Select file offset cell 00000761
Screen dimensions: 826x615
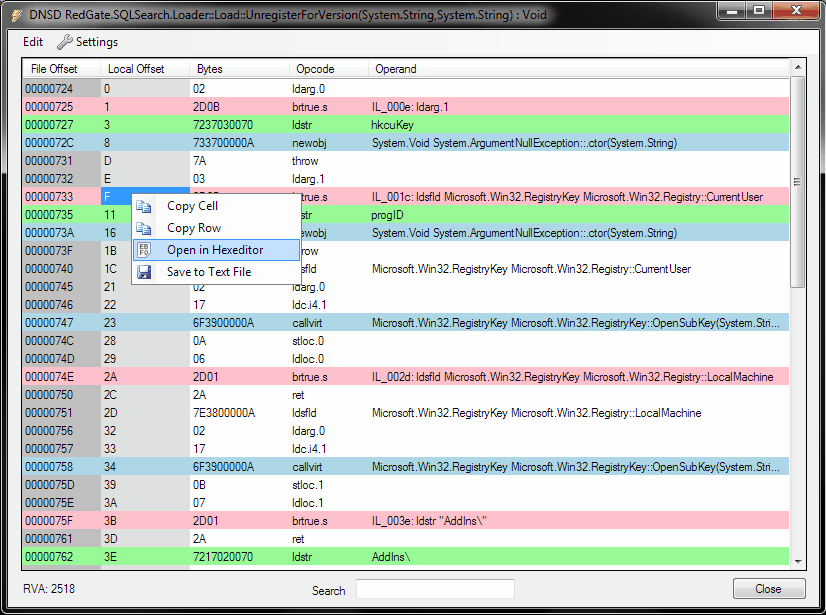tap(62, 539)
